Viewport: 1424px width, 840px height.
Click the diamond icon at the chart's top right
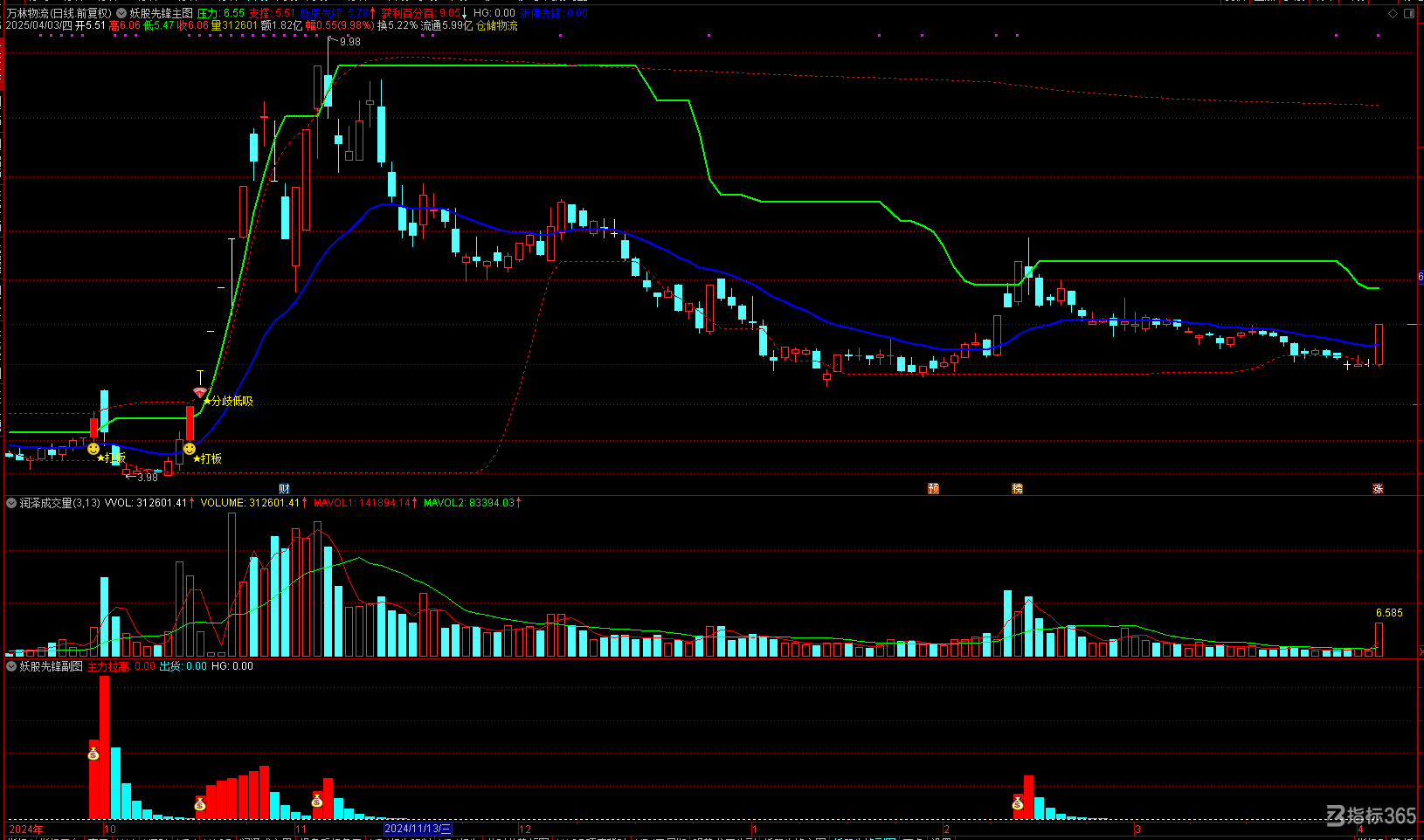pyautogui.click(x=1393, y=13)
